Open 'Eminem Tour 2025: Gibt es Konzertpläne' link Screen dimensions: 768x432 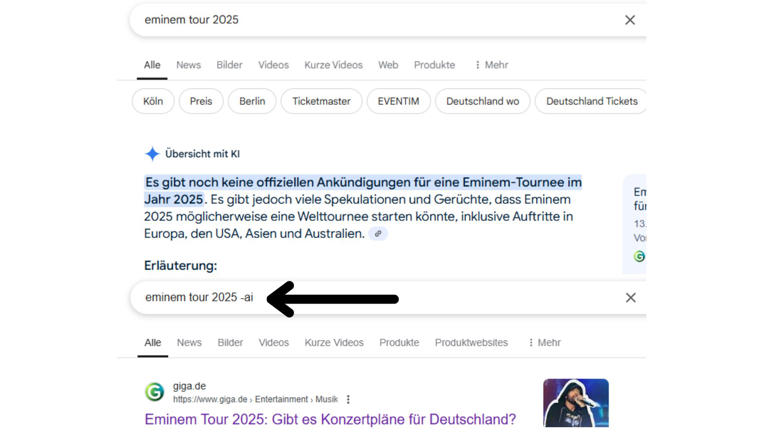click(x=330, y=419)
